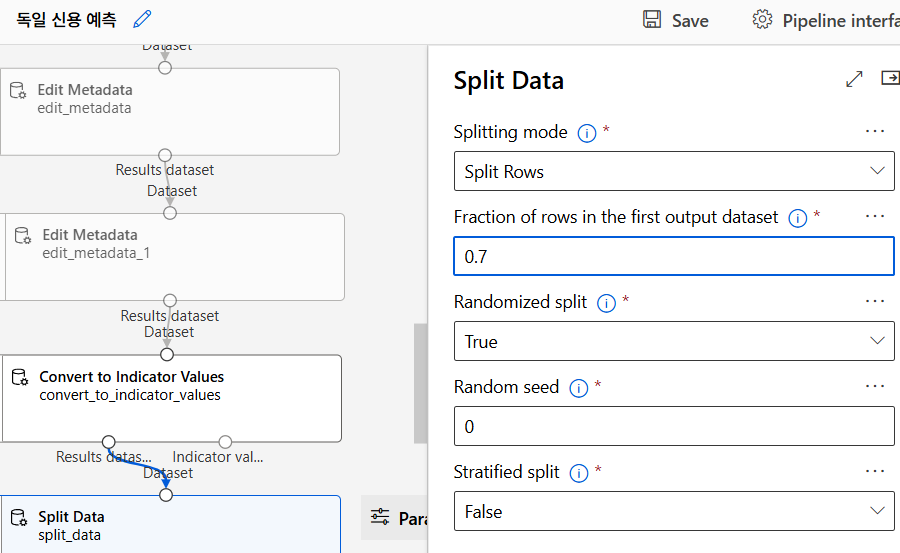Click the Split Data node on canvas
This screenshot has height=553, width=900.
pos(170,524)
